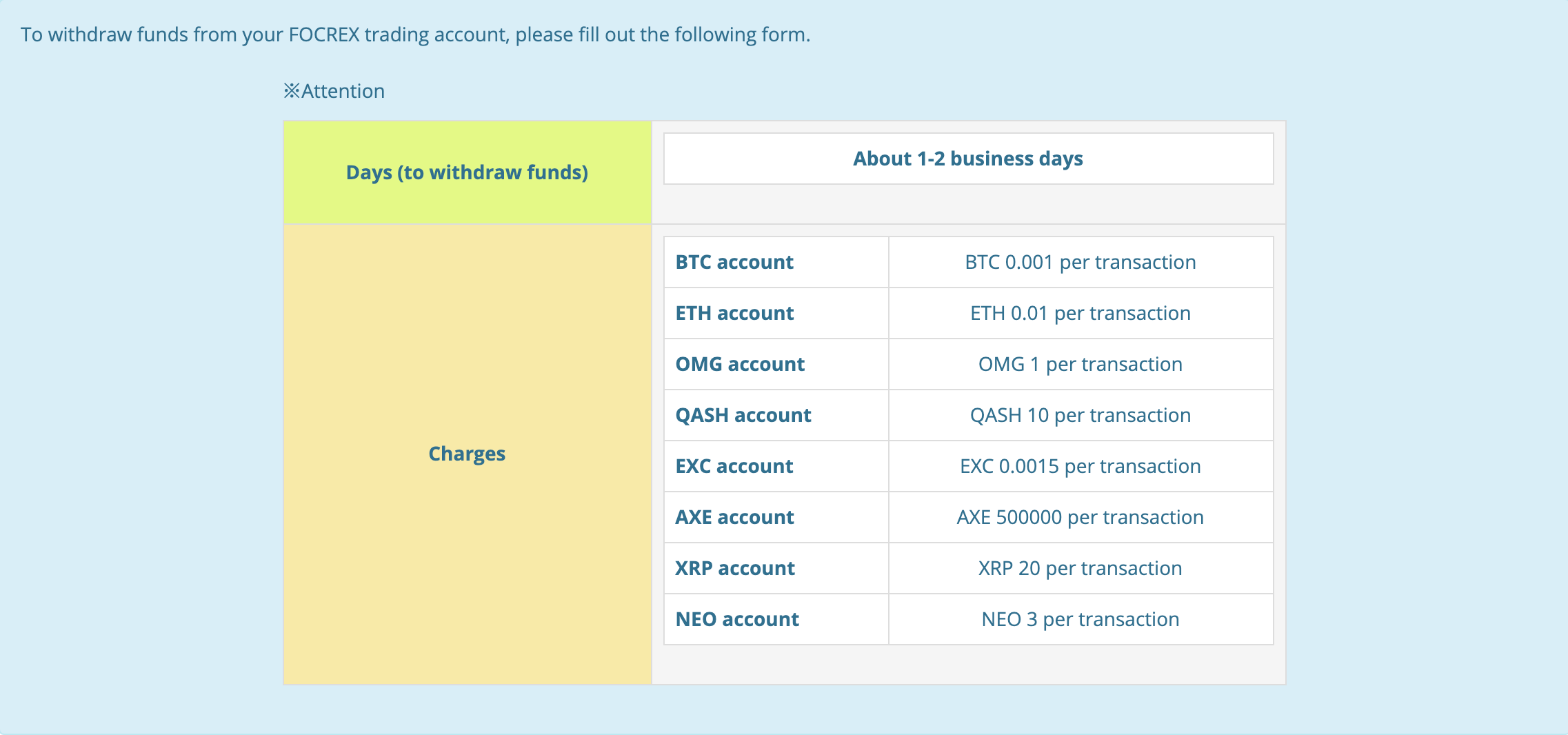Select the 'NEO account' row label

[737, 619]
